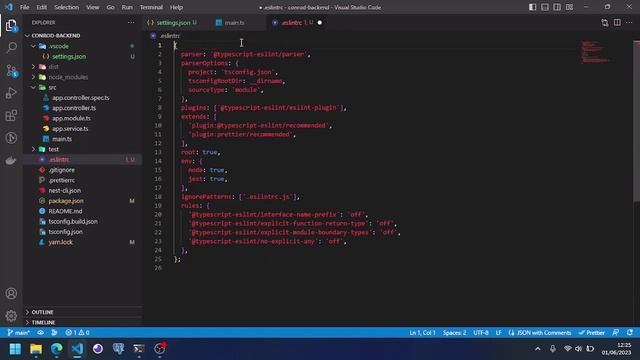The width and height of the screenshot is (640, 360).
Task: Open File Explorer from taskbar
Action: point(36,349)
